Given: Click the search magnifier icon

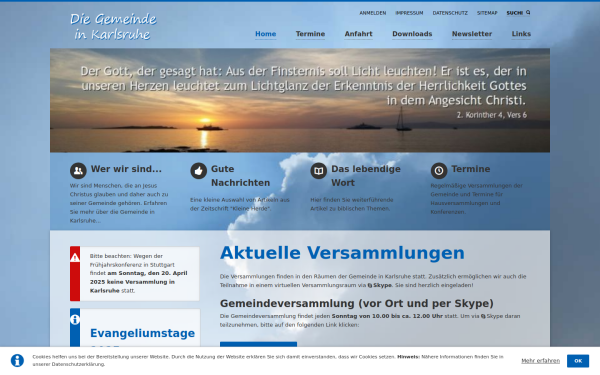Looking at the screenshot, I should pos(528,13).
